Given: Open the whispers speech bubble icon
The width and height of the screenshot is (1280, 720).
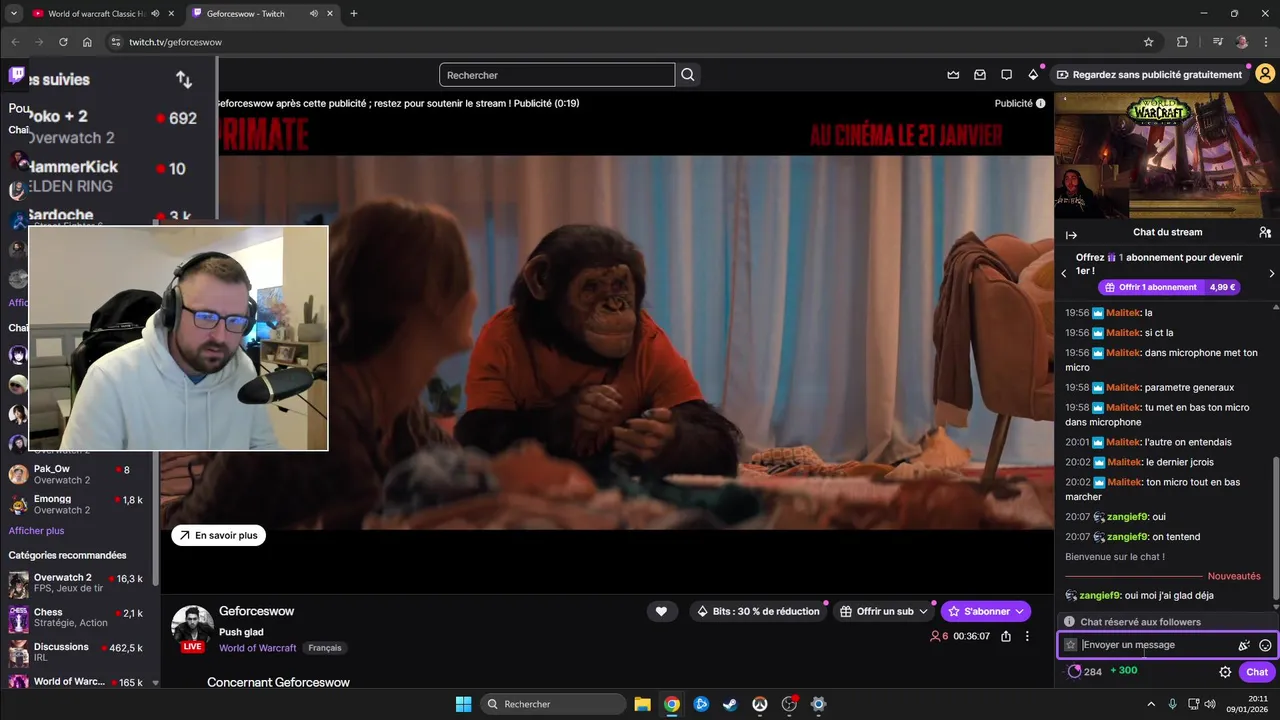Looking at the screenshot, I should 1007,75.
